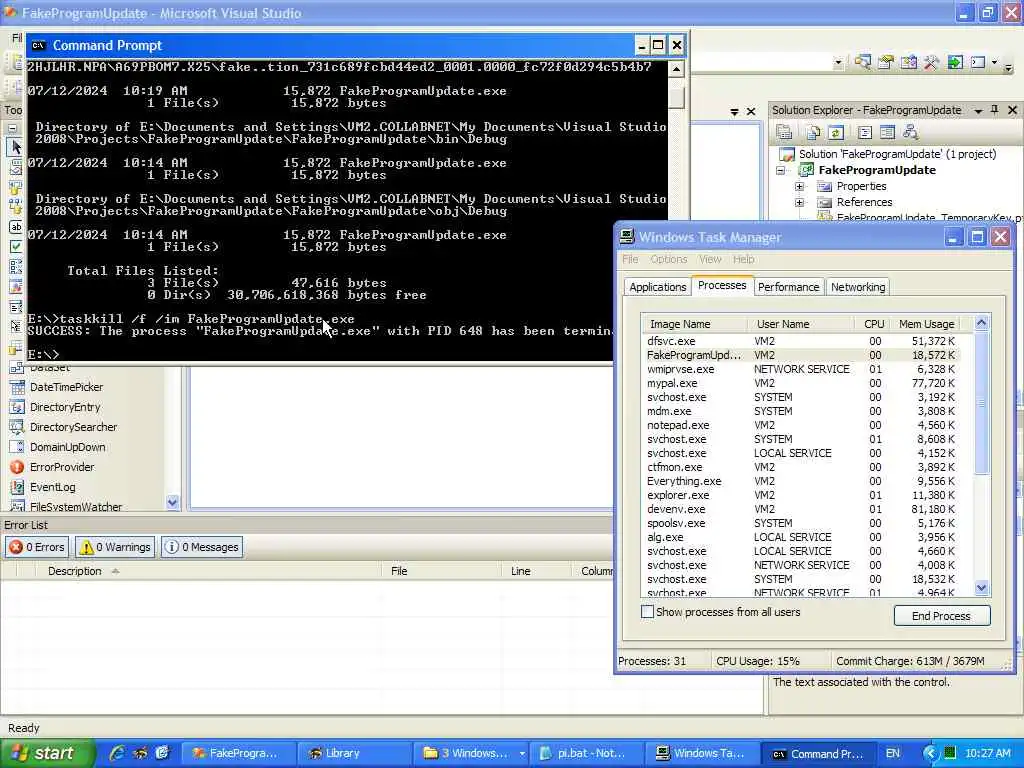This screenshot has width=1024, height=768.
Task: Open the toolbar combo box dropdown arrow
Action: click(x=838, y=63)
